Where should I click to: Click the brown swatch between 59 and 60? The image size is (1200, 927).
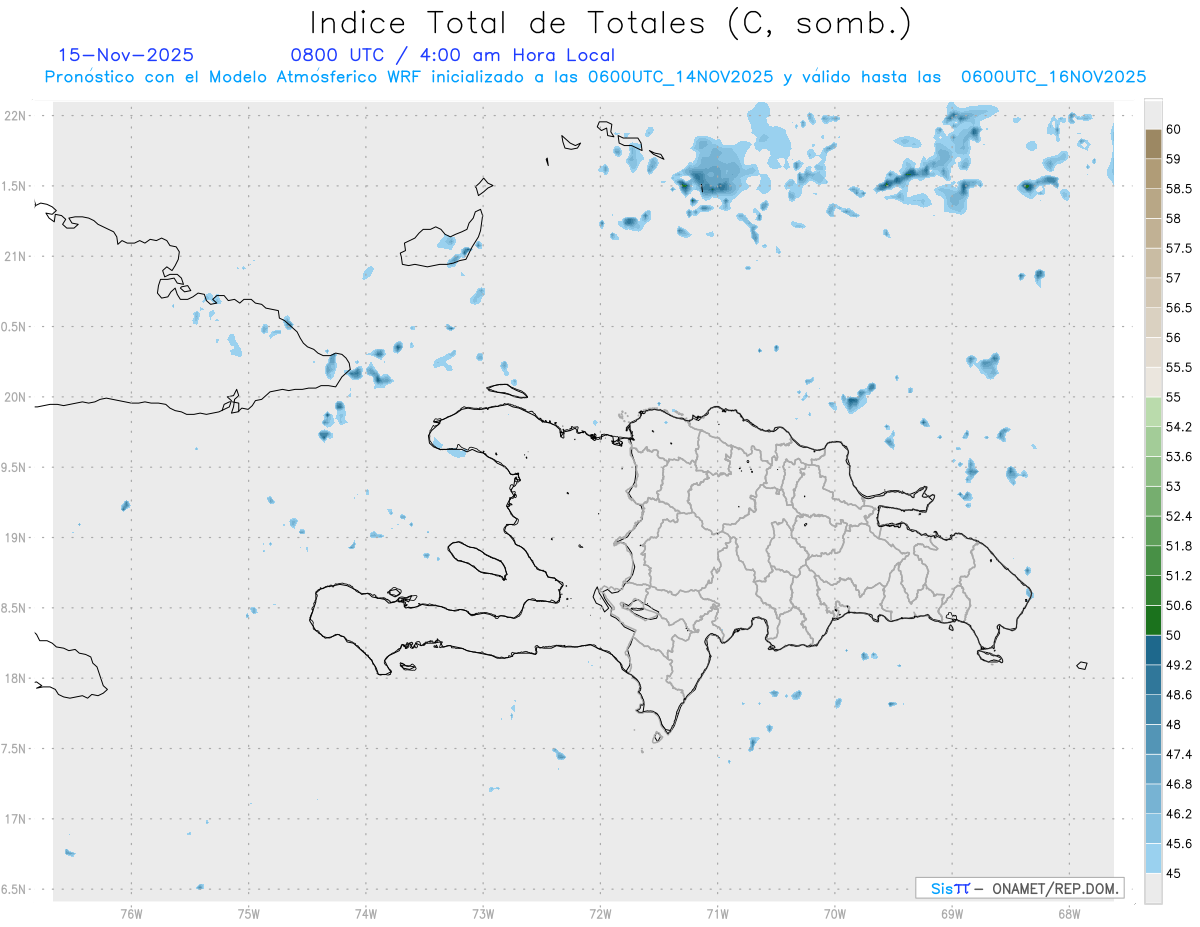point(1153,144)
